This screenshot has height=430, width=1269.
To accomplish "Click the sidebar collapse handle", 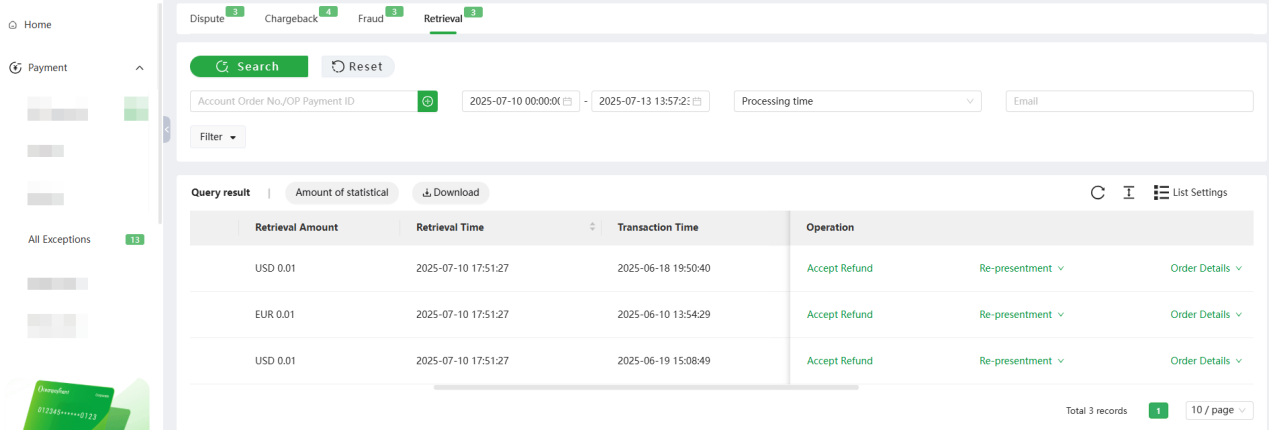I will pos(166,129).
